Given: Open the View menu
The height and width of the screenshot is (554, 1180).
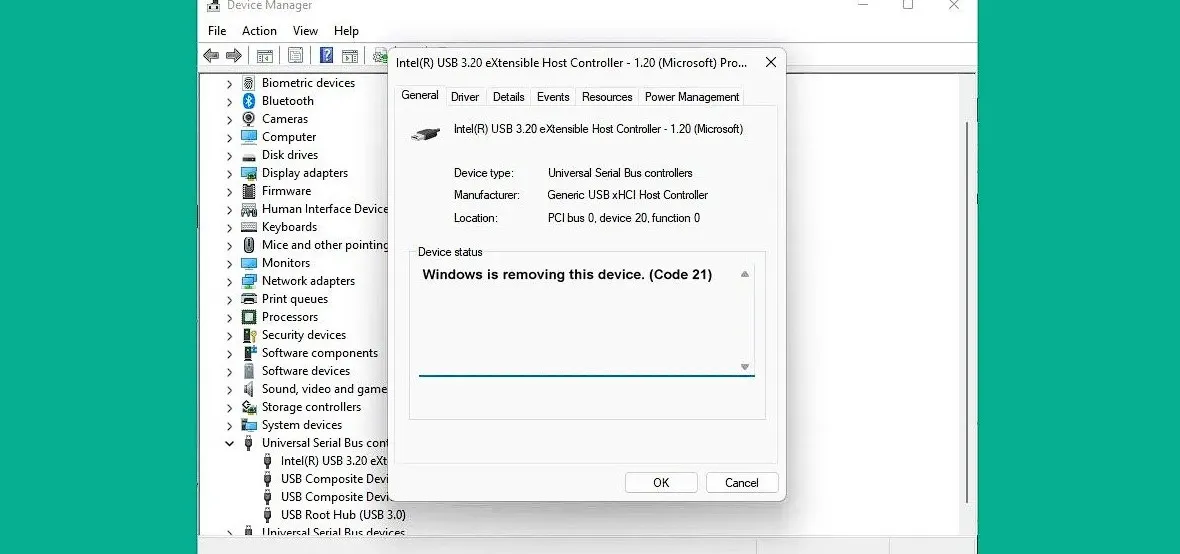Looking at the screenshot, I should point(305,31).
